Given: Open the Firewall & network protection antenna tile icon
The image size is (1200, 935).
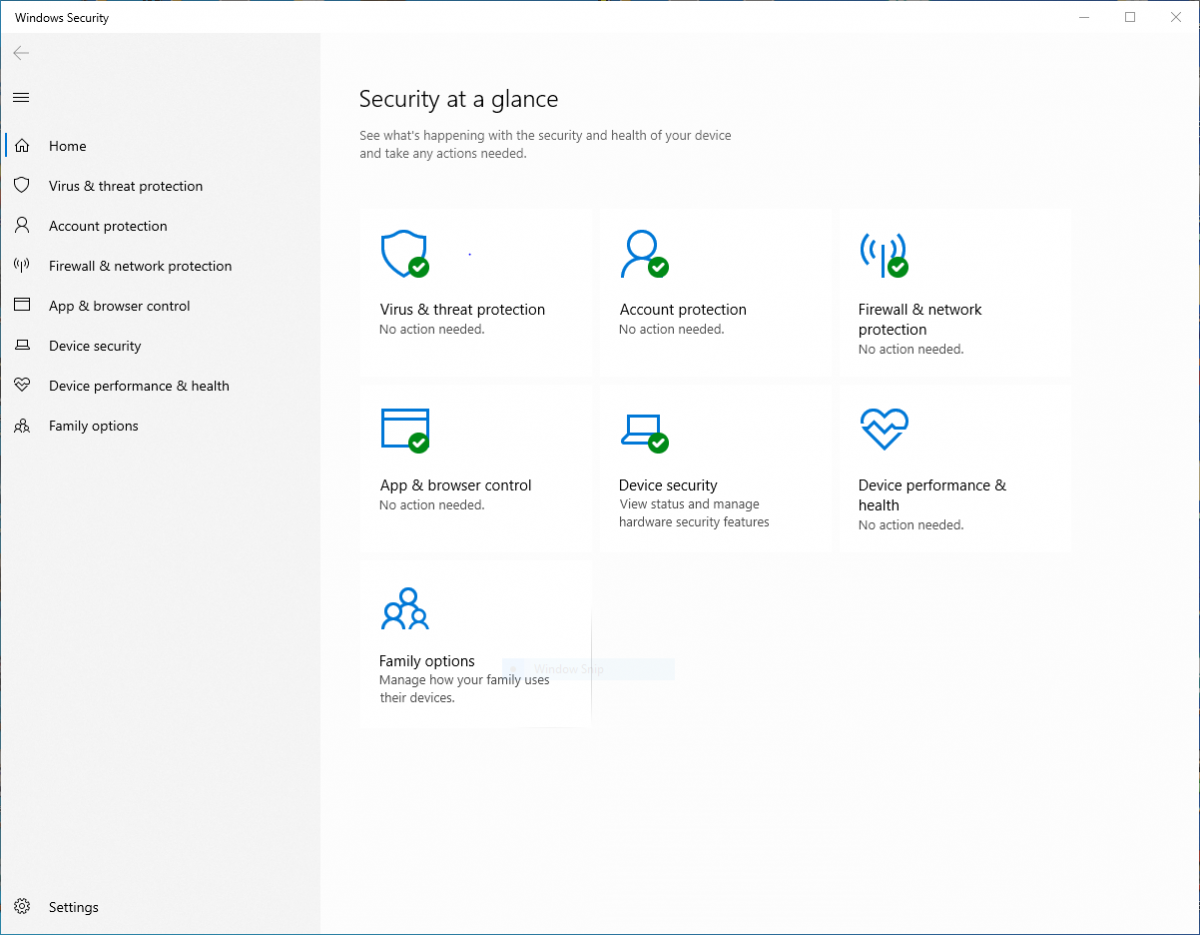Looking at the screenshot, I should click(883, 255).
